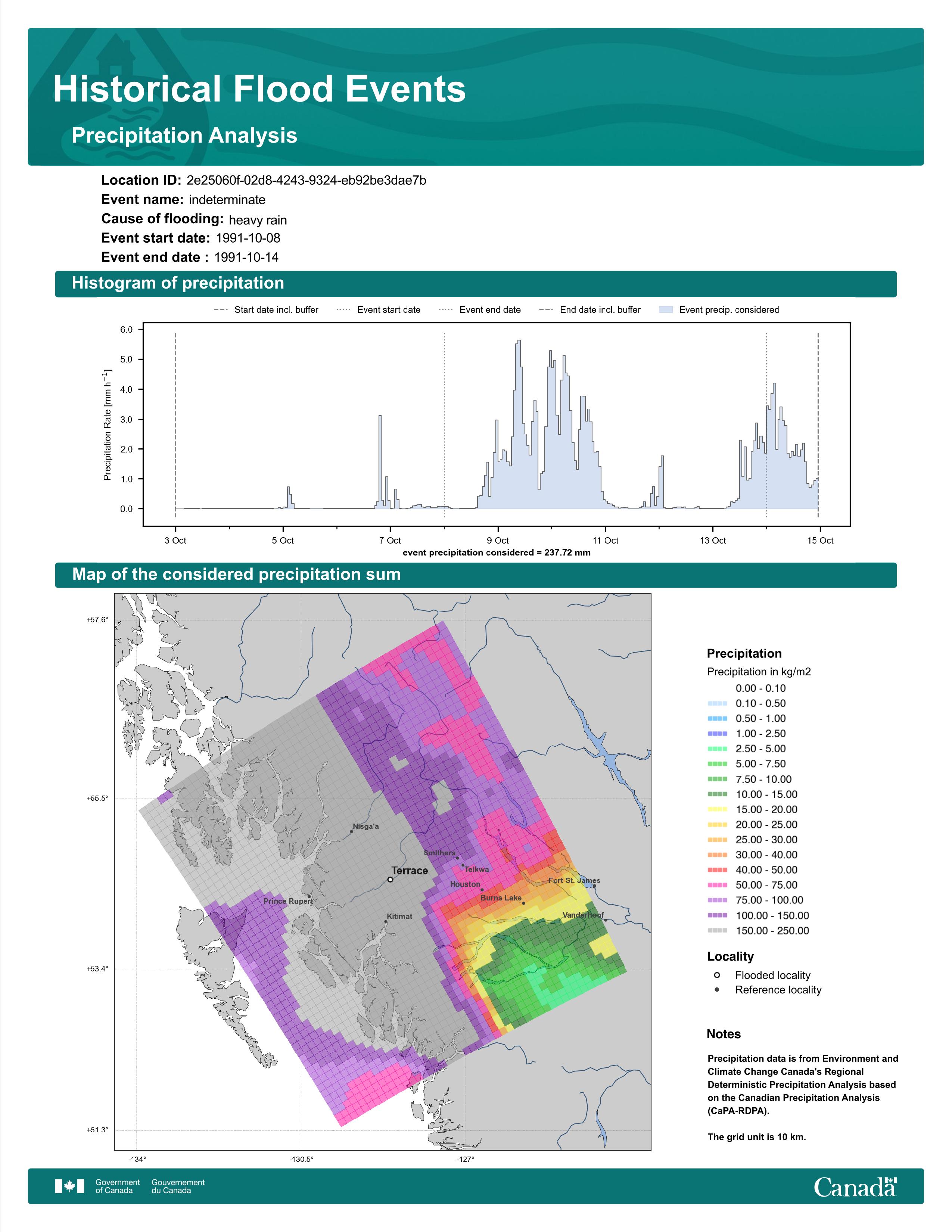The height and width of the screenshot is (1232, 952).
Task: Click event end date 1991-10-14
Action: click(246, 257)
